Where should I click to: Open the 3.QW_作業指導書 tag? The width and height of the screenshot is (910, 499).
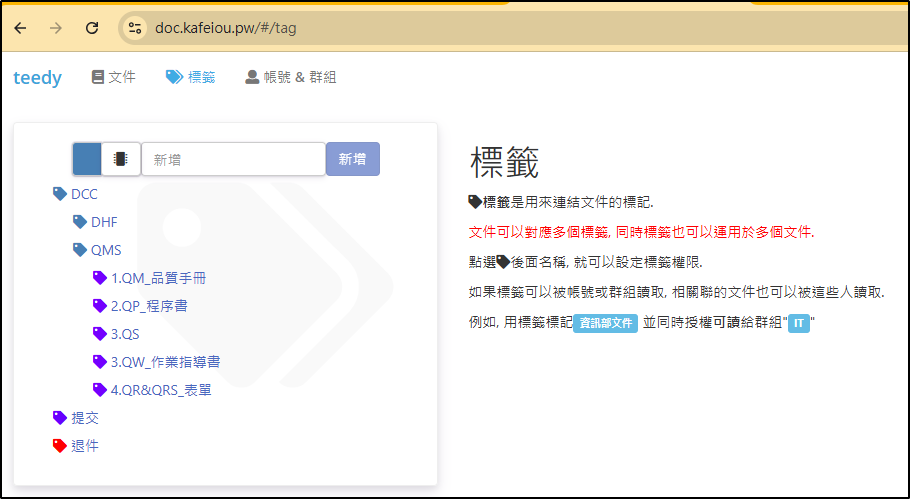click(x=165, y=362)
